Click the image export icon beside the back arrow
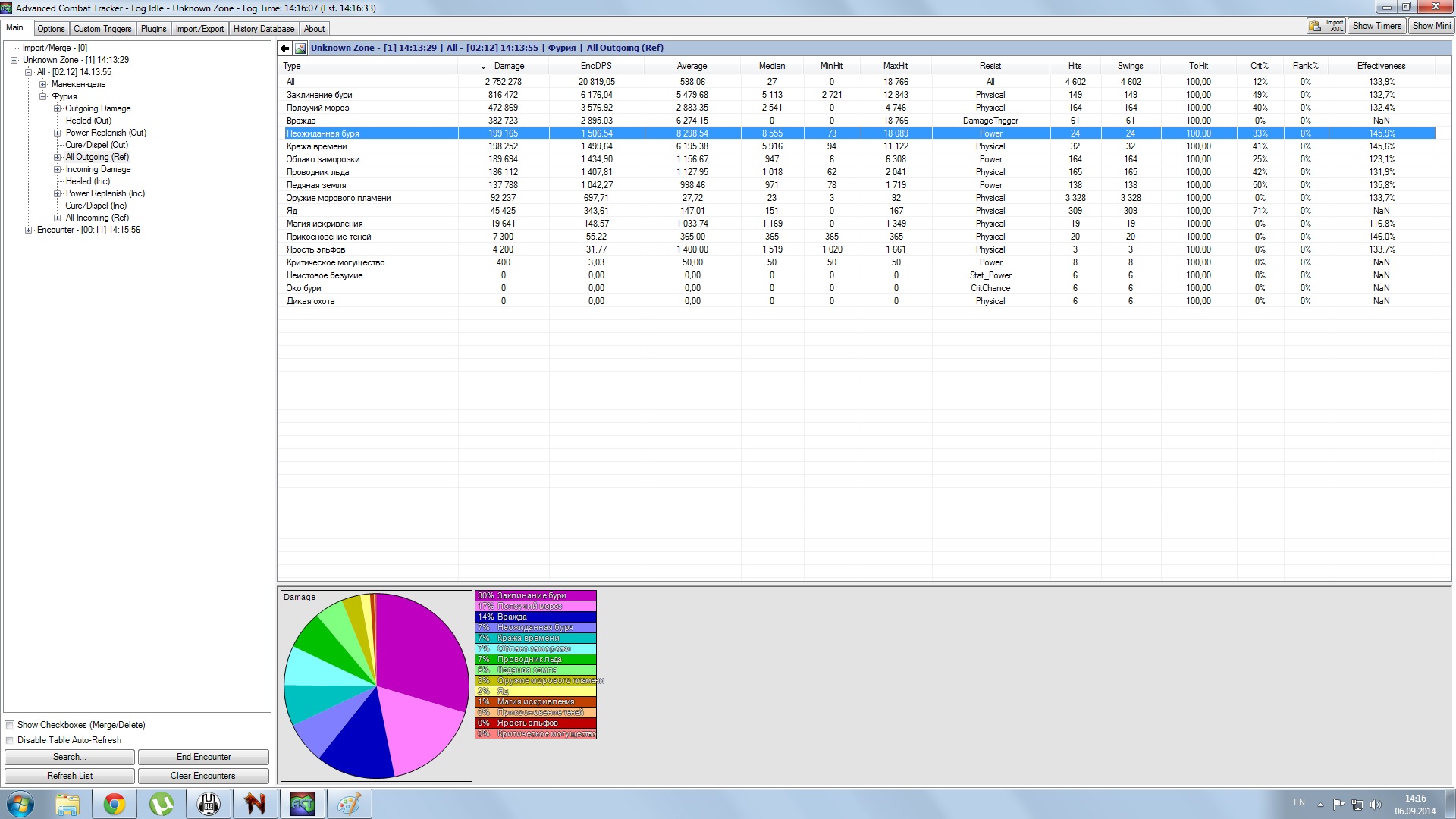Screen dimensions: 1456x819 tap(300, 48)
